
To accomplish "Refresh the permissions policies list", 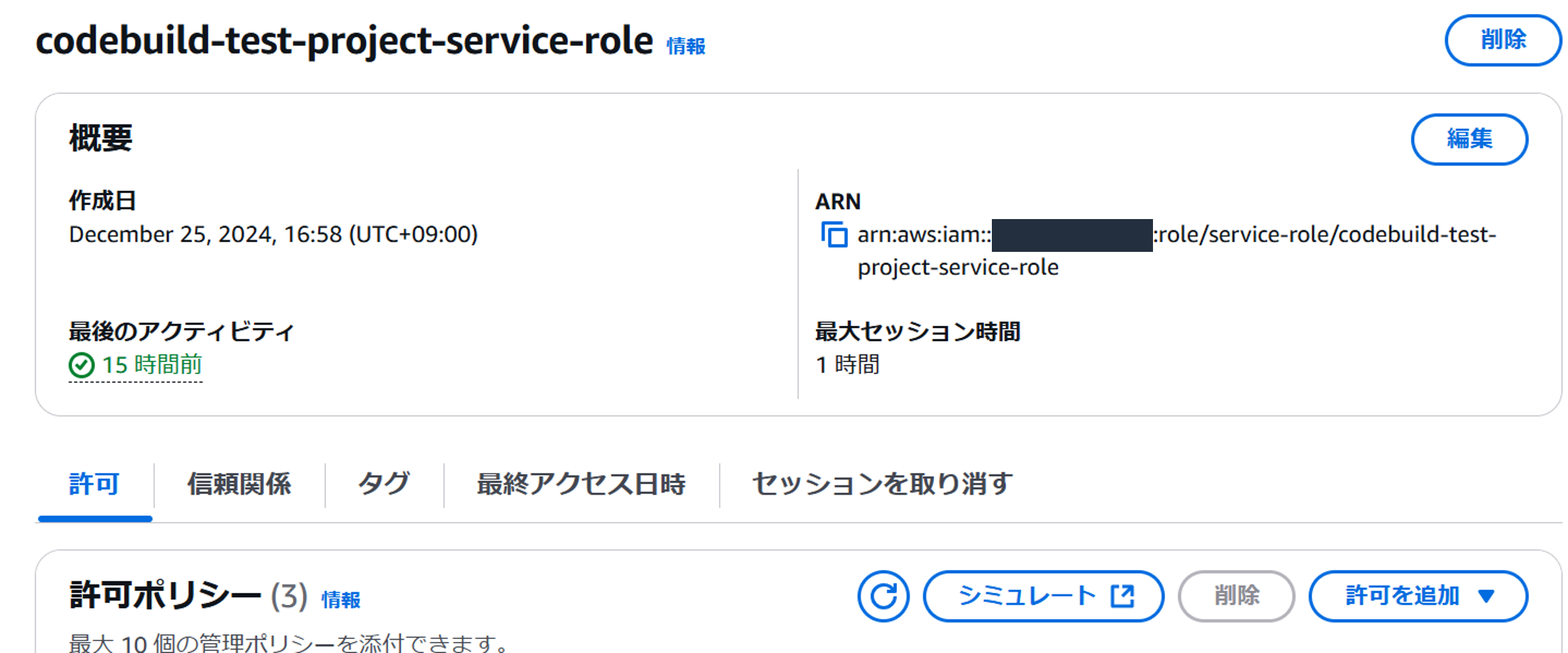I will pos(883,596).
